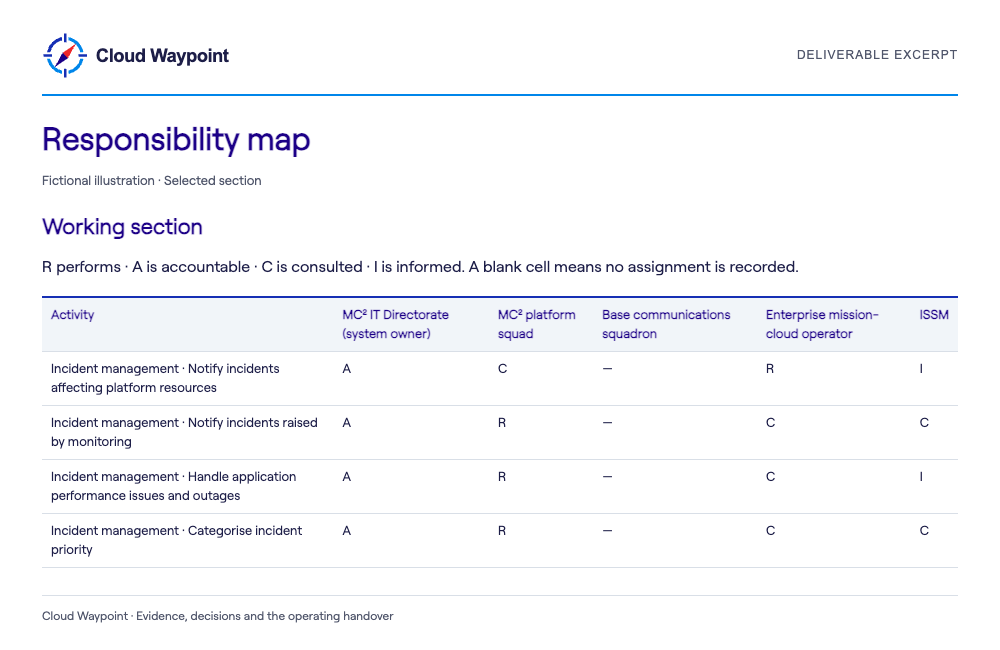Image resolution: width=1000 pixels, height=650 pixels.
Task: Click the MC² platform squad column header
Action: coord(536,324)
